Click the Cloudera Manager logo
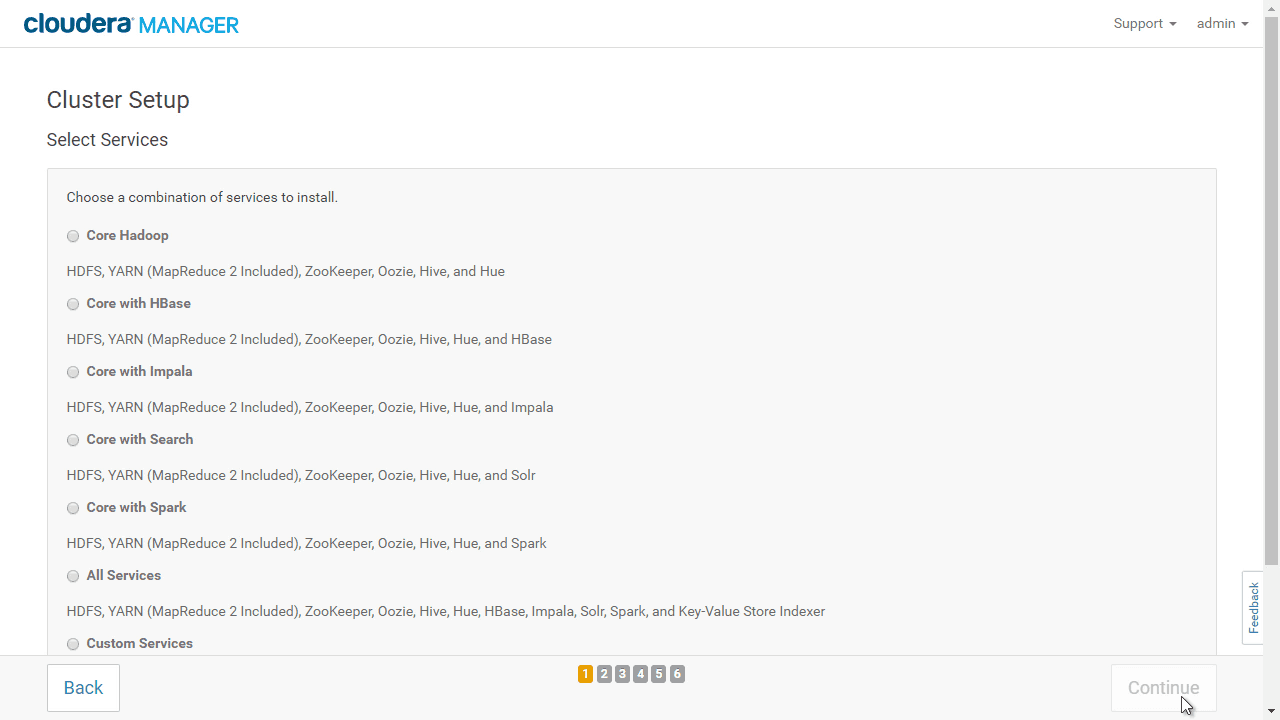This screenshot has width=1280, height=720. [131, 24]
